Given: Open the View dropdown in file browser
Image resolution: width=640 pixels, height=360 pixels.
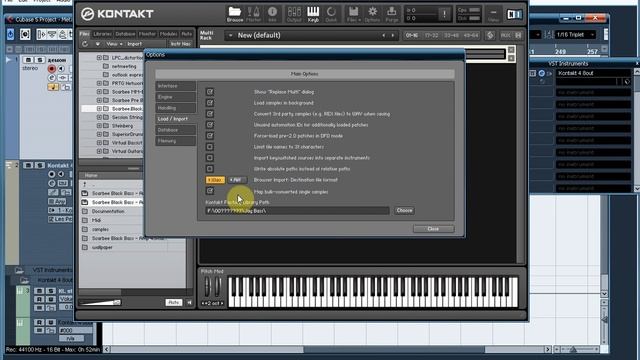Looking at the screenshot, I should (x=114, y=44).
